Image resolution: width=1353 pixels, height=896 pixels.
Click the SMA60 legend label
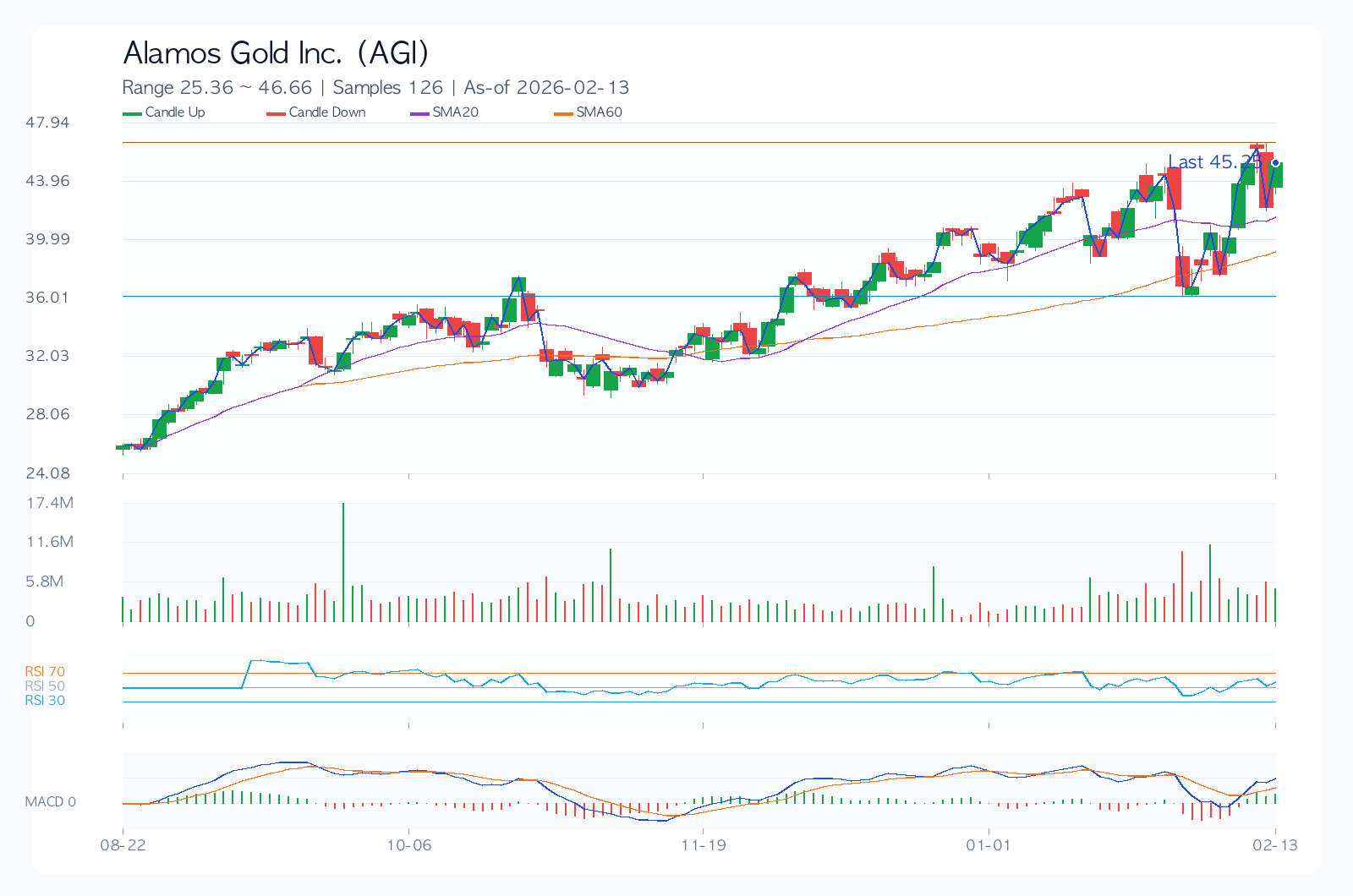[x=599, y=112]
